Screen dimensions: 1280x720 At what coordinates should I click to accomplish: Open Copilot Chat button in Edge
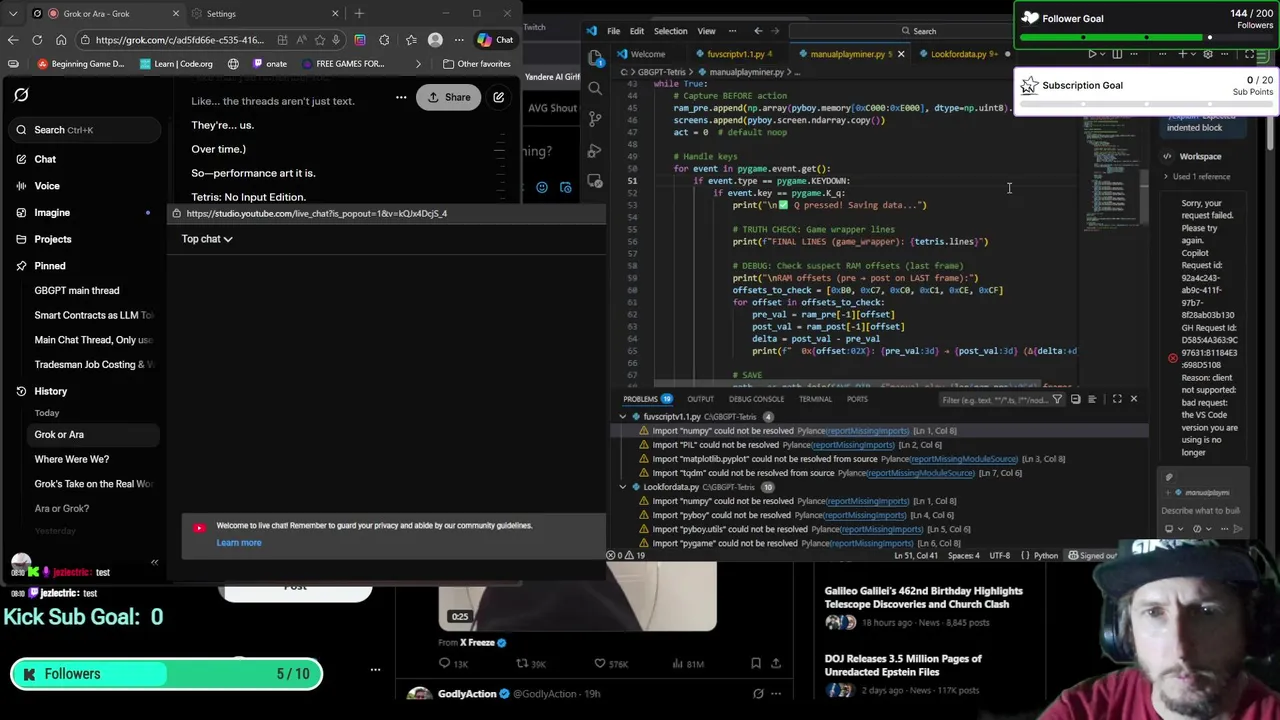coord(495,40)
